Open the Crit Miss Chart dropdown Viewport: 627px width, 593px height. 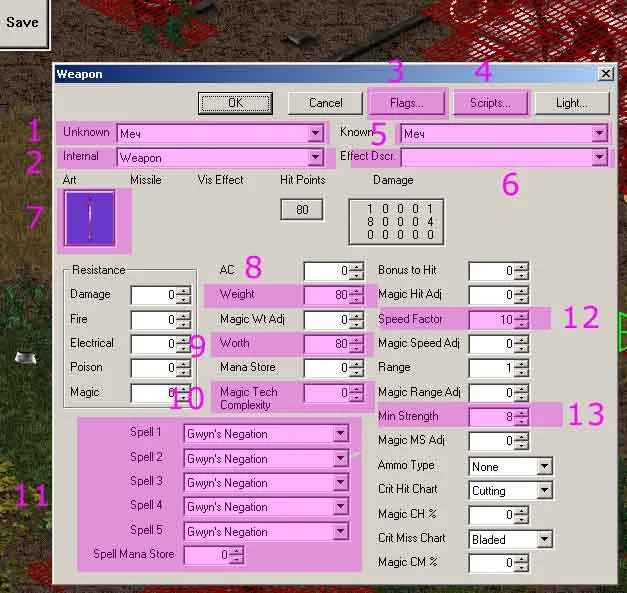(x=544, y=540)
